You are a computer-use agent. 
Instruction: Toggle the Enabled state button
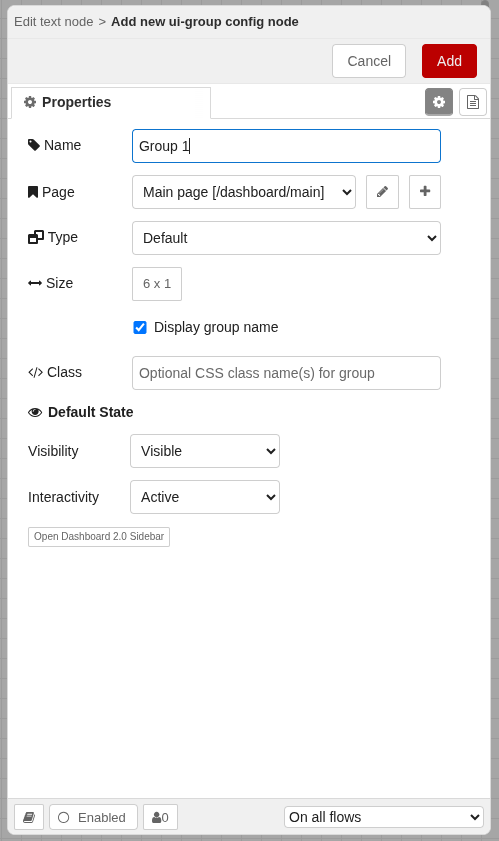tap(93, 817)
